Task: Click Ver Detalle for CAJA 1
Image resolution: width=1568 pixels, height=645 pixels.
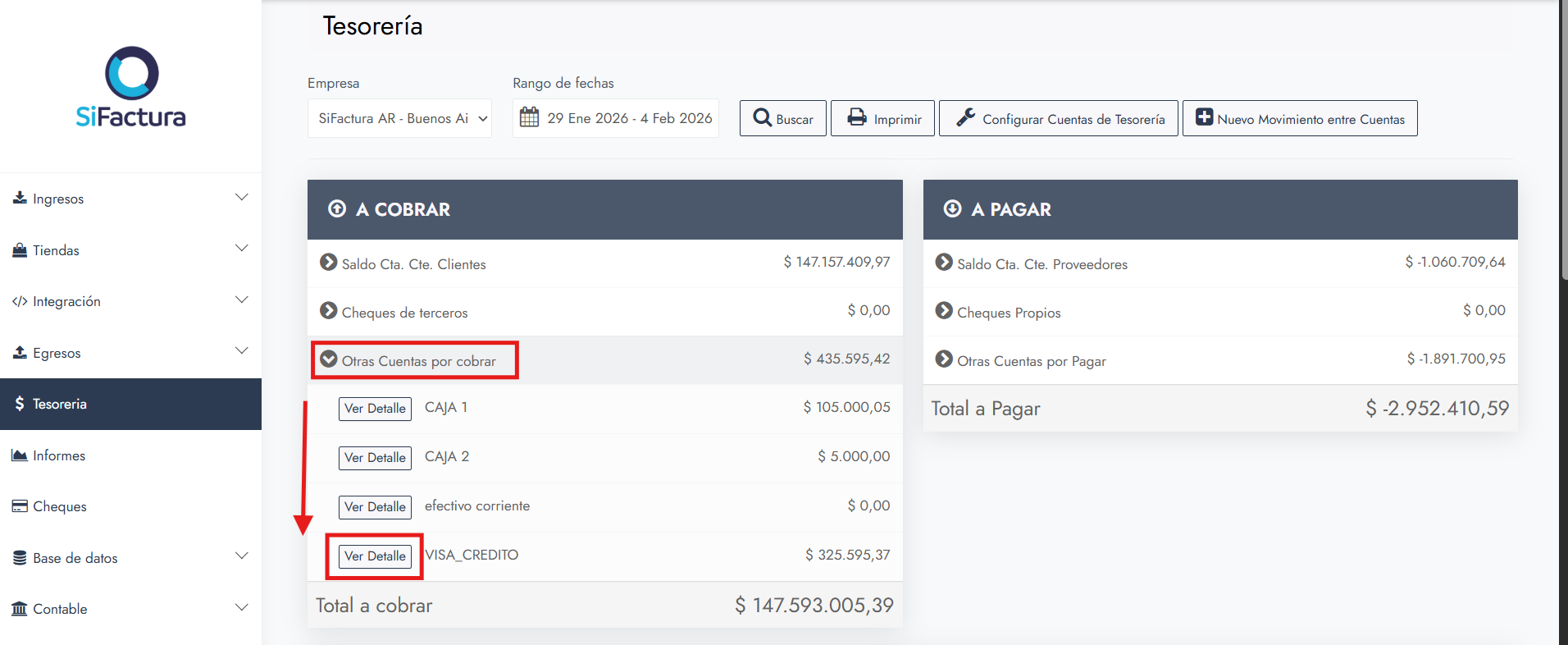Action: [375, 408]
